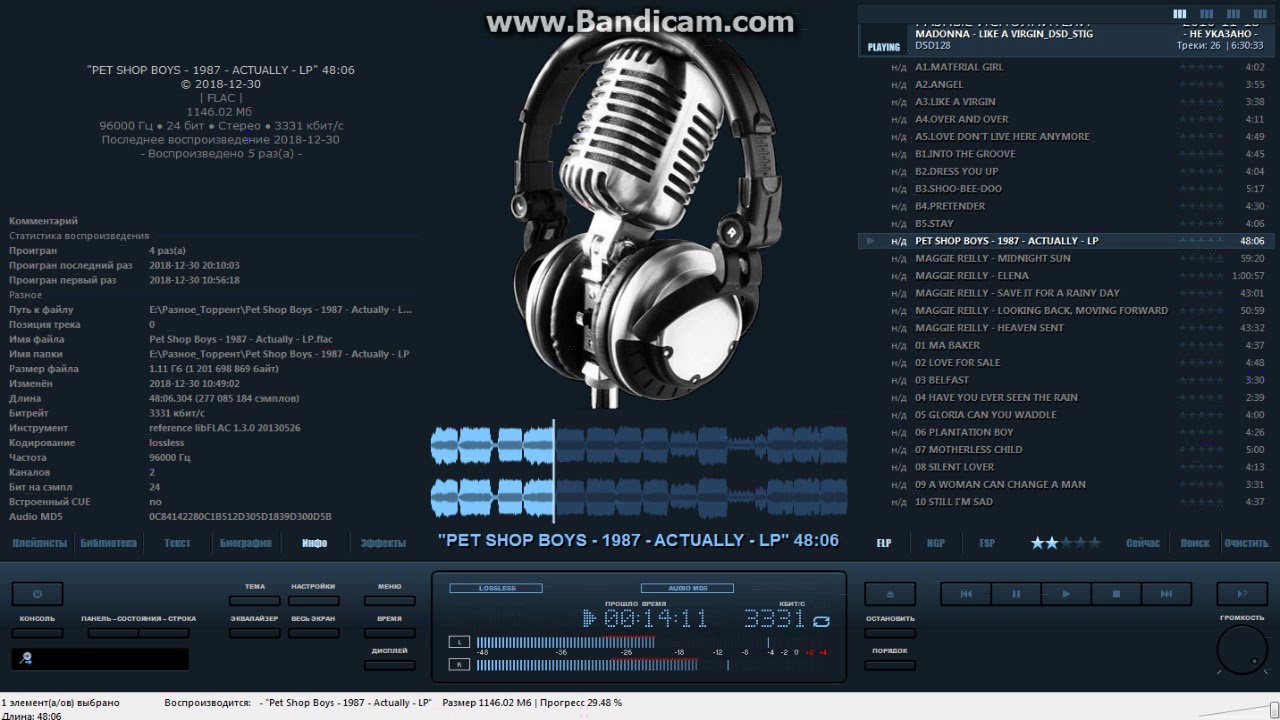Open the Библиотека tab
The width and height of the screenshot is (1280, 720).
point(108,543)
